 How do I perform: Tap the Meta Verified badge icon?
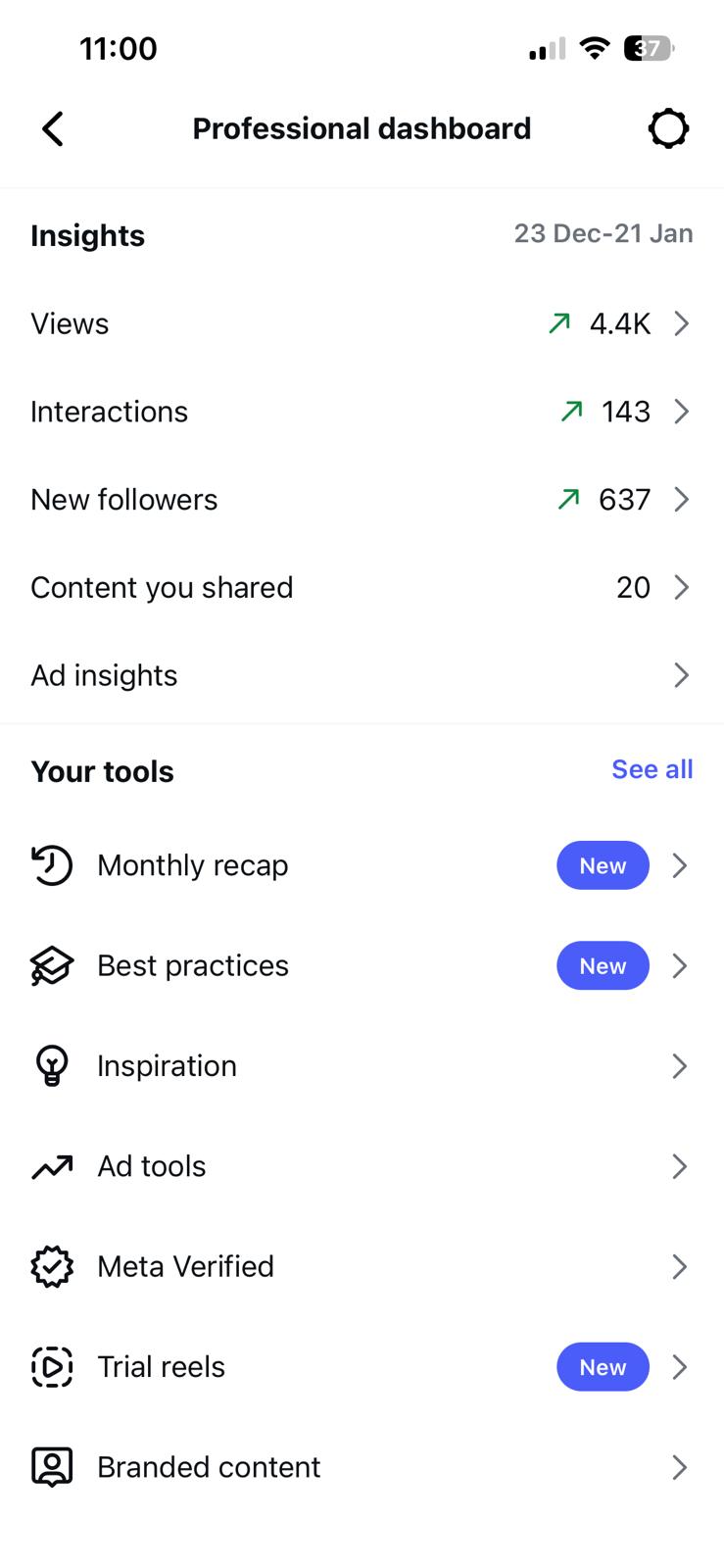[51, 1266]
